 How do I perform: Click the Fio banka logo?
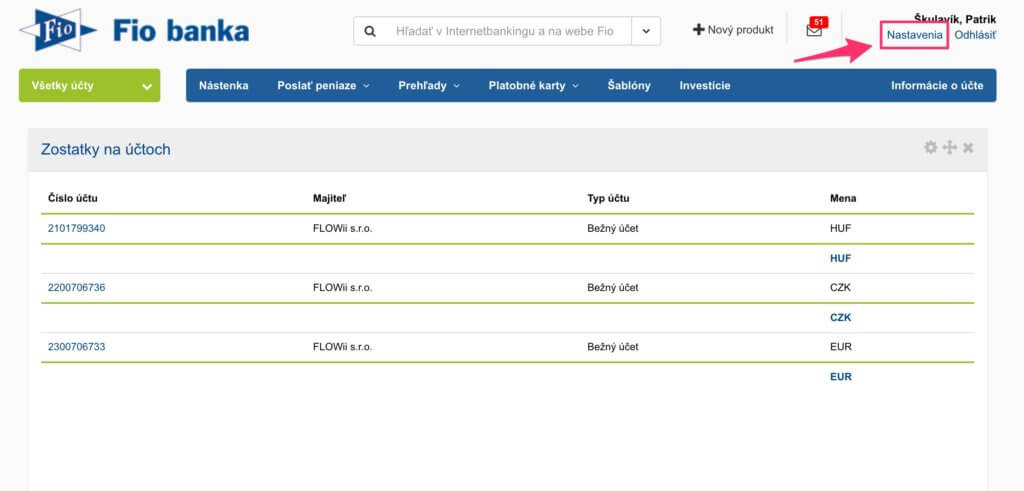[135, 30]
